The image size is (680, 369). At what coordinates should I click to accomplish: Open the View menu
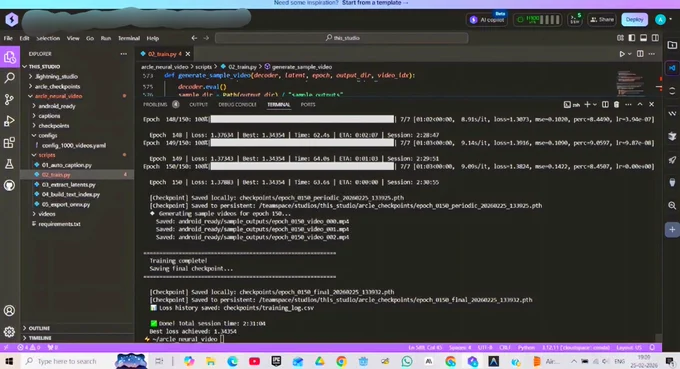73,38
